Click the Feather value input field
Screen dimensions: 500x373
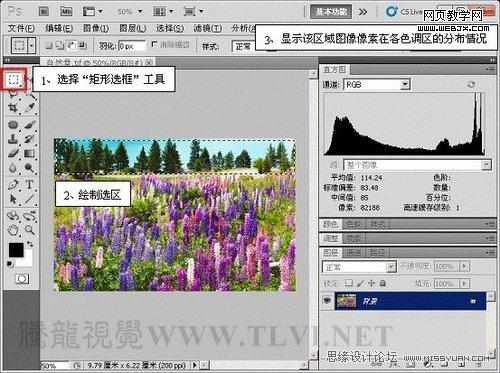[132, 46]
